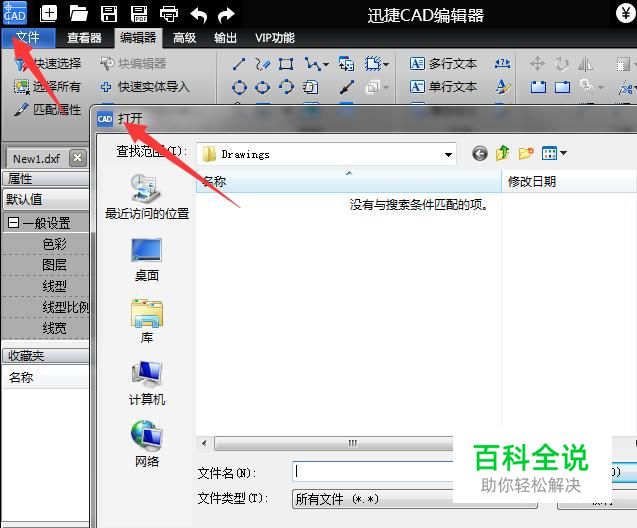Open the 文件类型 所有文件 dropdown

click(414, 498)
